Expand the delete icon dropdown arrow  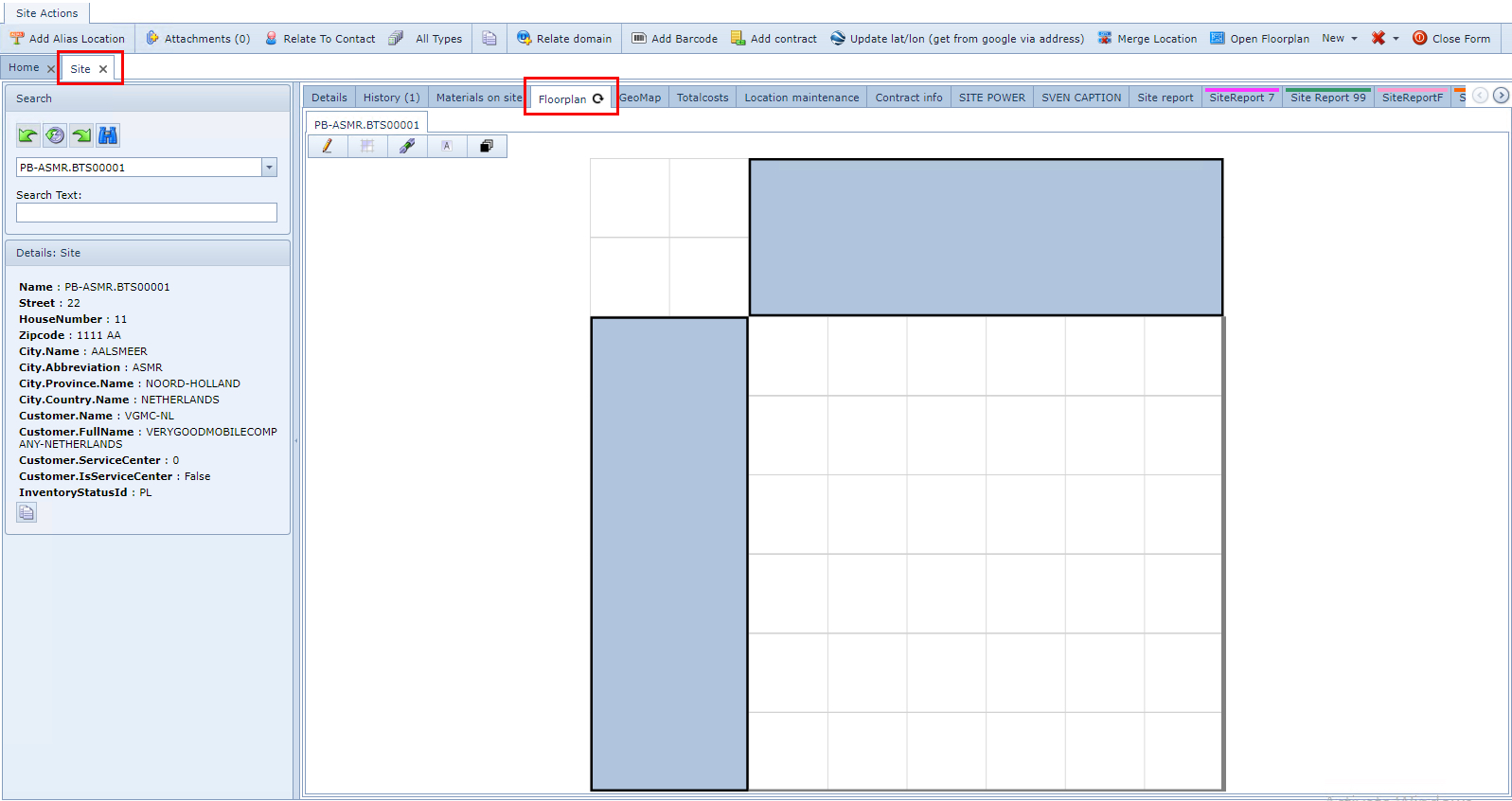point(1396,39)
